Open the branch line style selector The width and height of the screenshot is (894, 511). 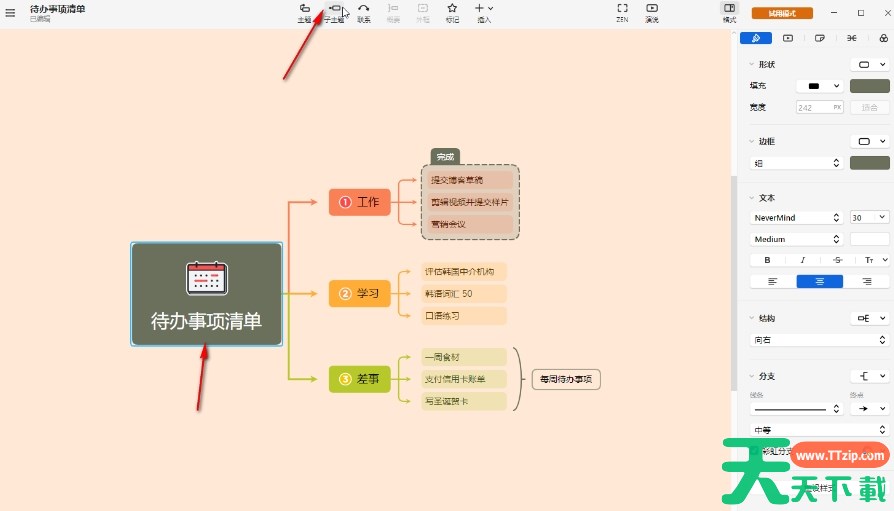coord(796,408)
